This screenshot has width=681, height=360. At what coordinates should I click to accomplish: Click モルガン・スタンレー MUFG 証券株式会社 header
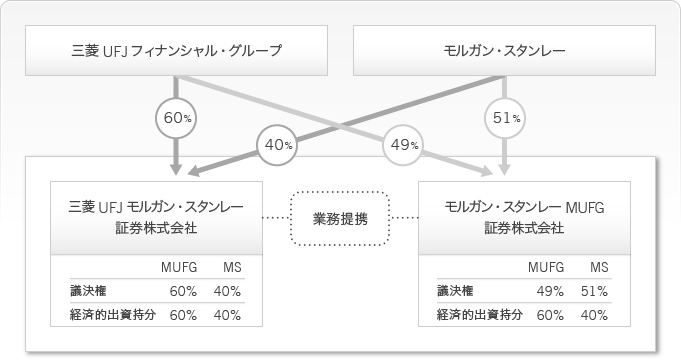(524, 218)
